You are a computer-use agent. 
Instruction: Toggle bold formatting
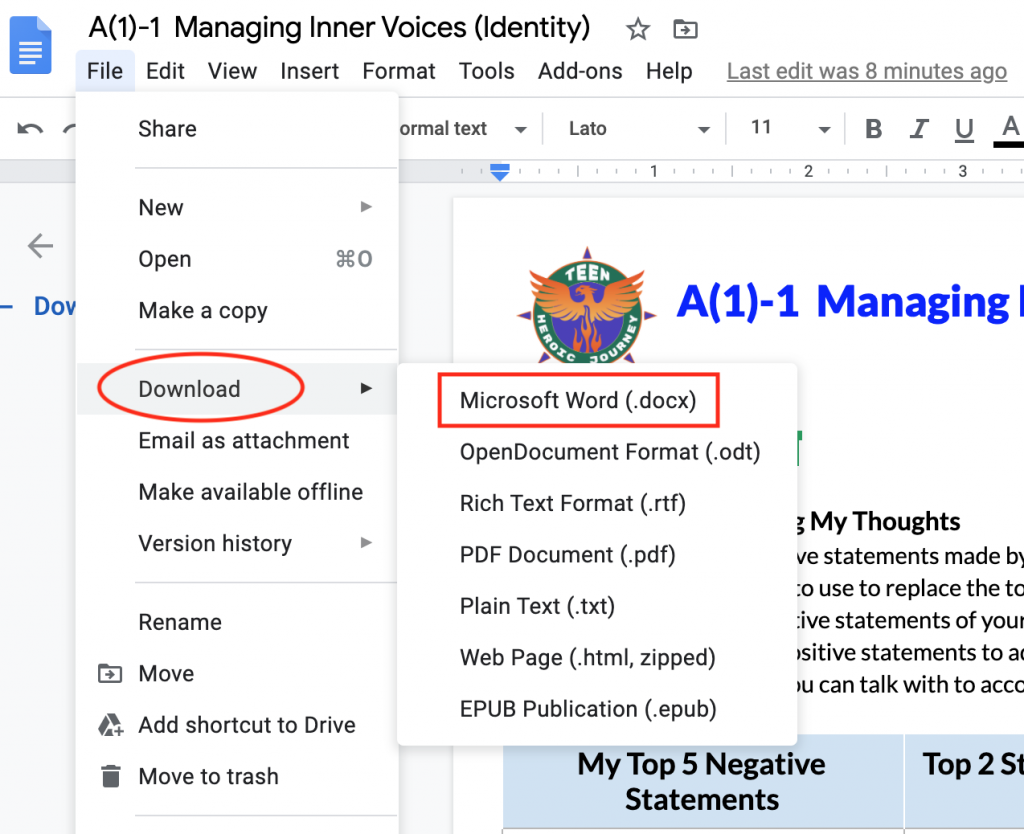click(874, 129)
